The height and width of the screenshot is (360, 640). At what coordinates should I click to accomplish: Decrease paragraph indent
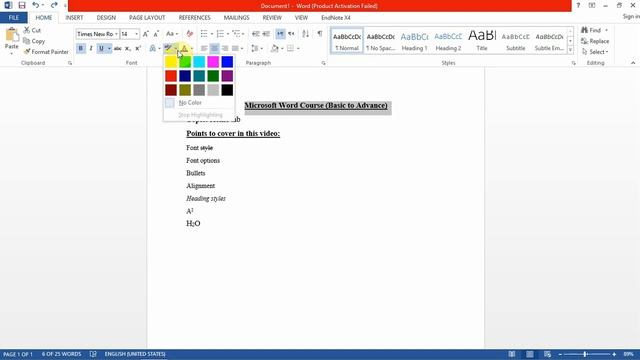click(256, 34)
